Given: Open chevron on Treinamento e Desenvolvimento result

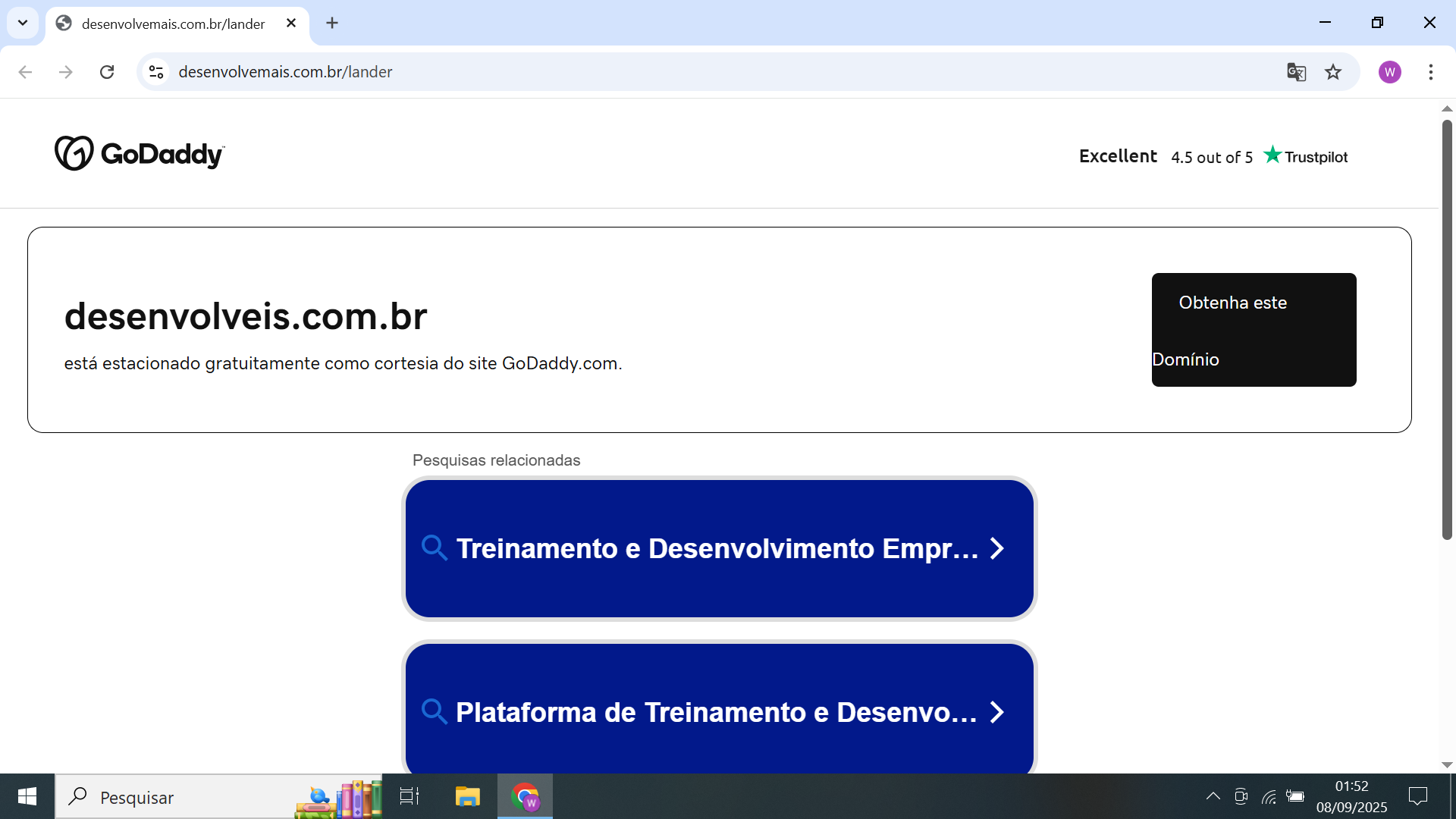Looking at the screenshot, I should pos(997,548).
